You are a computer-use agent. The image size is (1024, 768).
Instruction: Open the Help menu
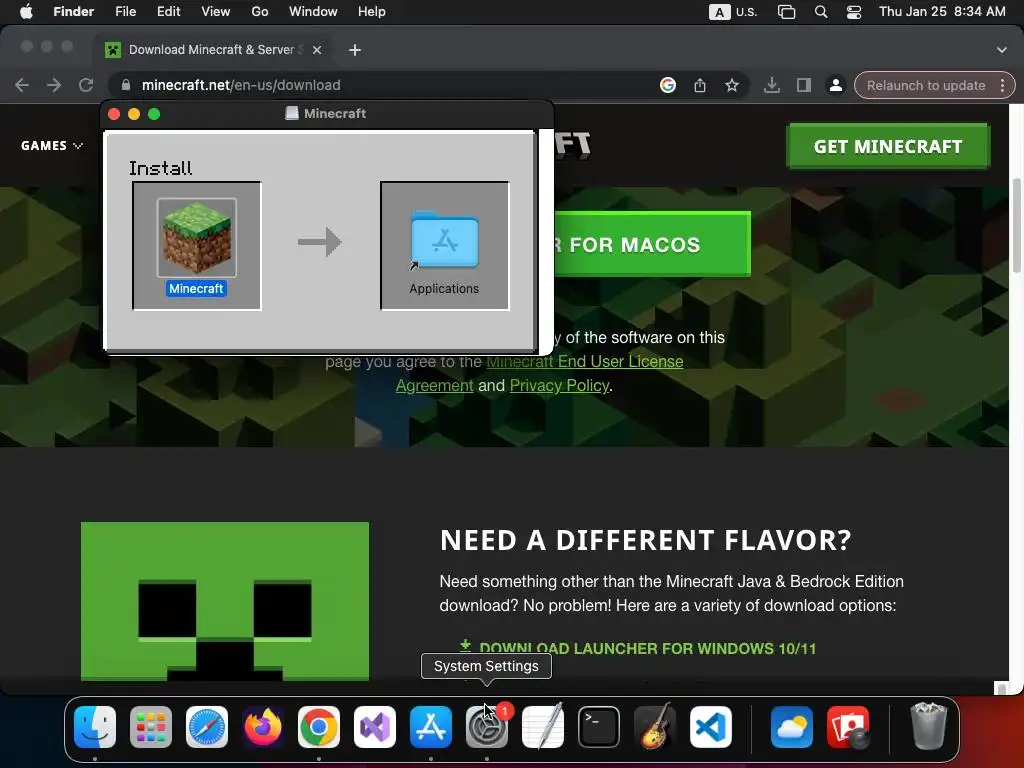tap(372, 12)
